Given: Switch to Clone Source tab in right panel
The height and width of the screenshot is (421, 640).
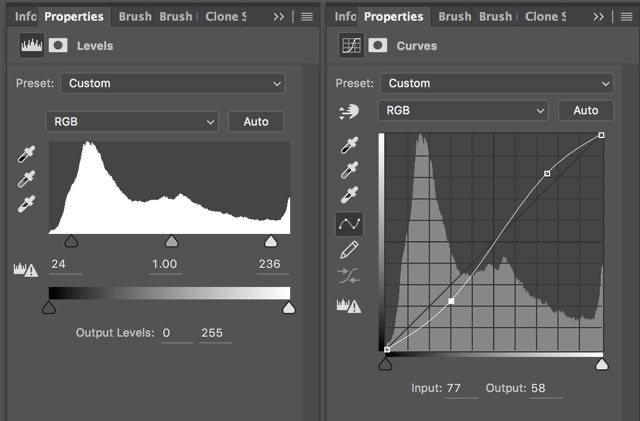Looking at the screenshot, I should pos(546,16).
